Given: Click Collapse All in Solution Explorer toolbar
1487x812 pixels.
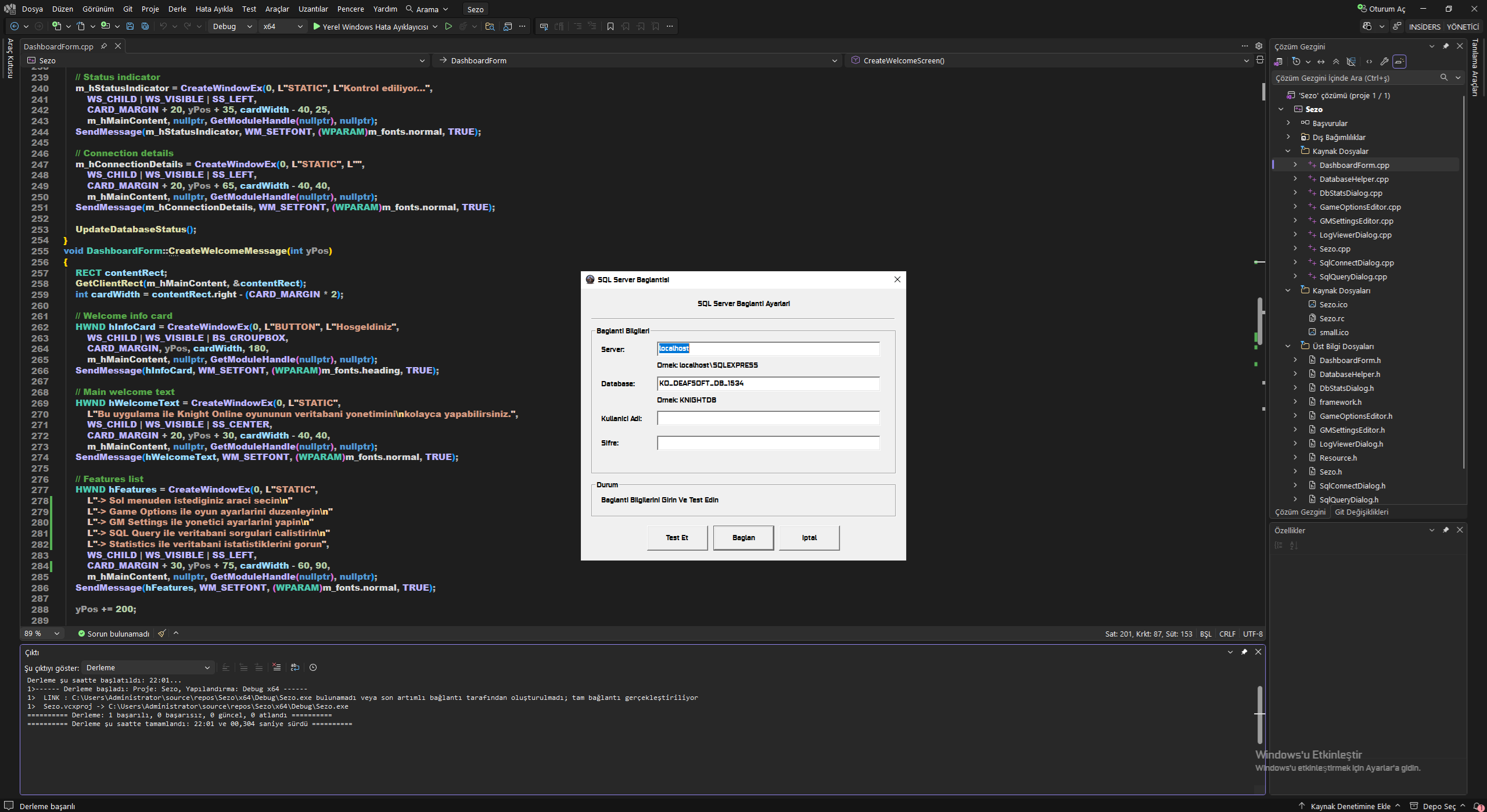Looking at the screenshot, I should click(1336, 62).
